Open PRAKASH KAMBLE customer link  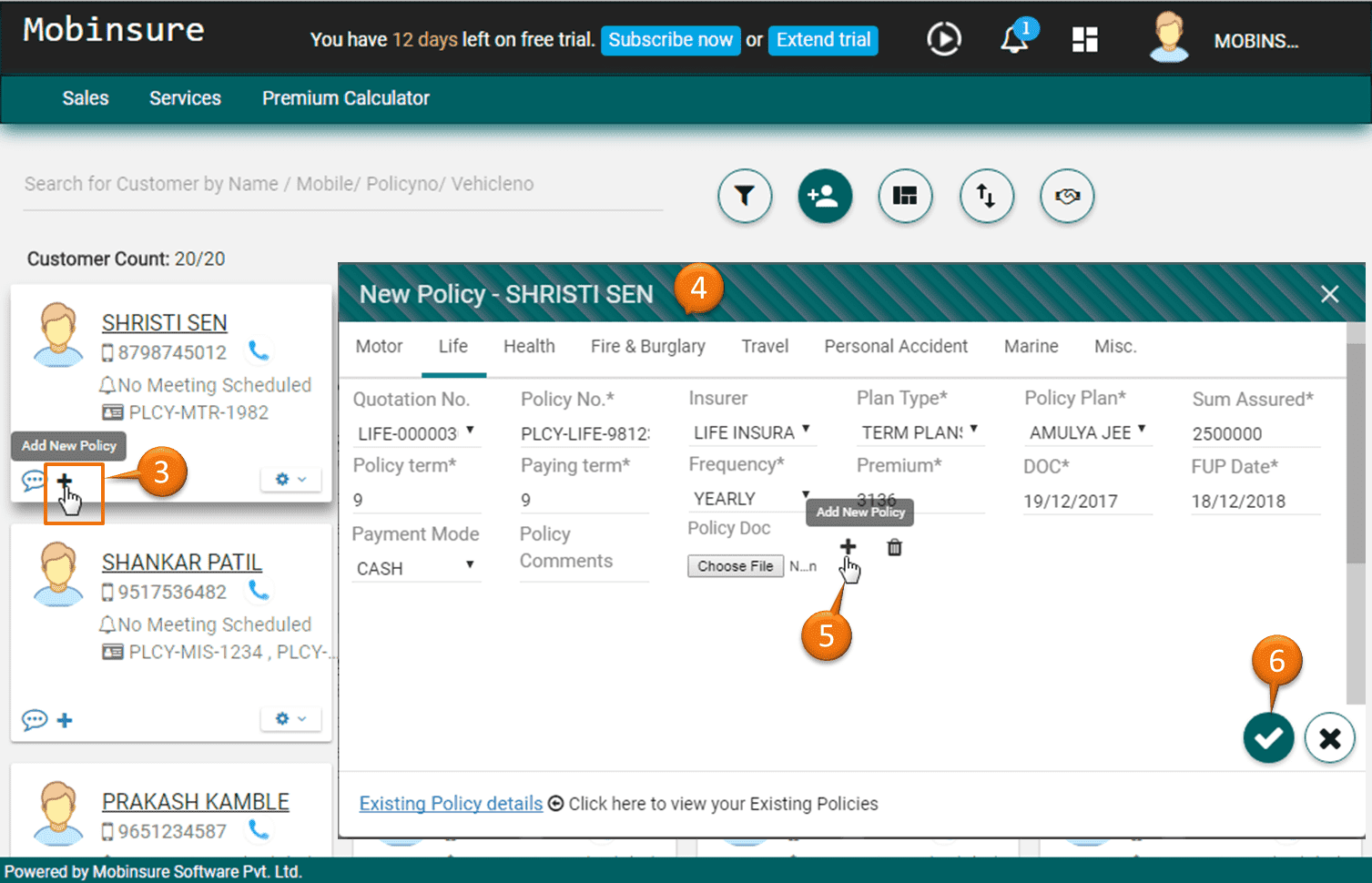pyautogui.click(x=196, y=802)
